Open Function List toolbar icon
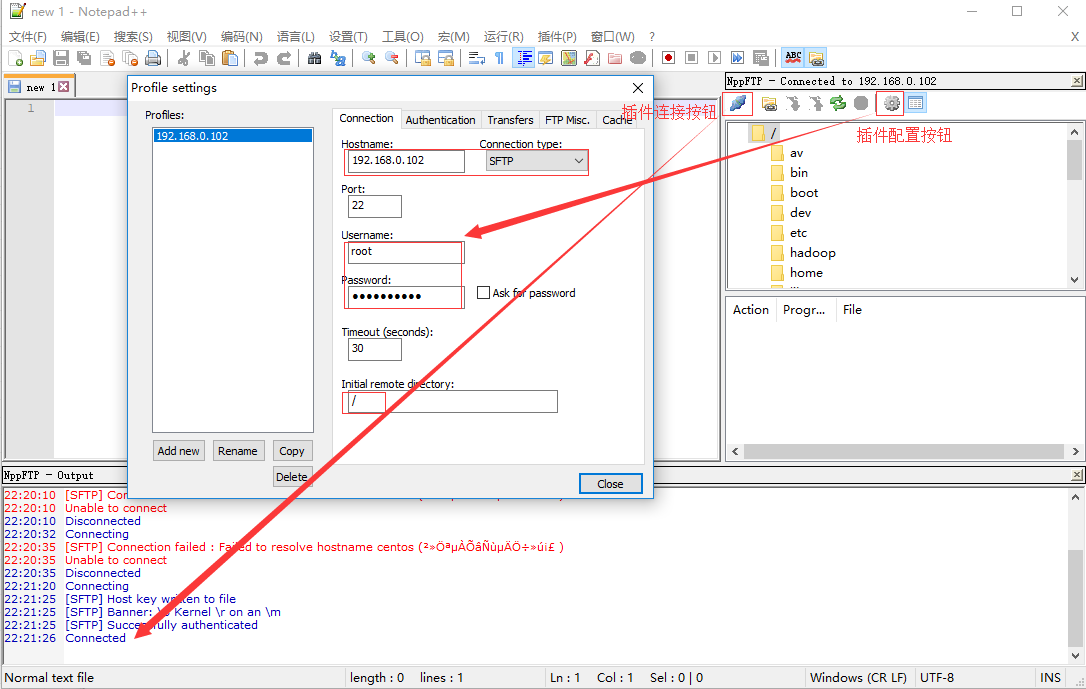1086x689 pixels. (592, 58)
